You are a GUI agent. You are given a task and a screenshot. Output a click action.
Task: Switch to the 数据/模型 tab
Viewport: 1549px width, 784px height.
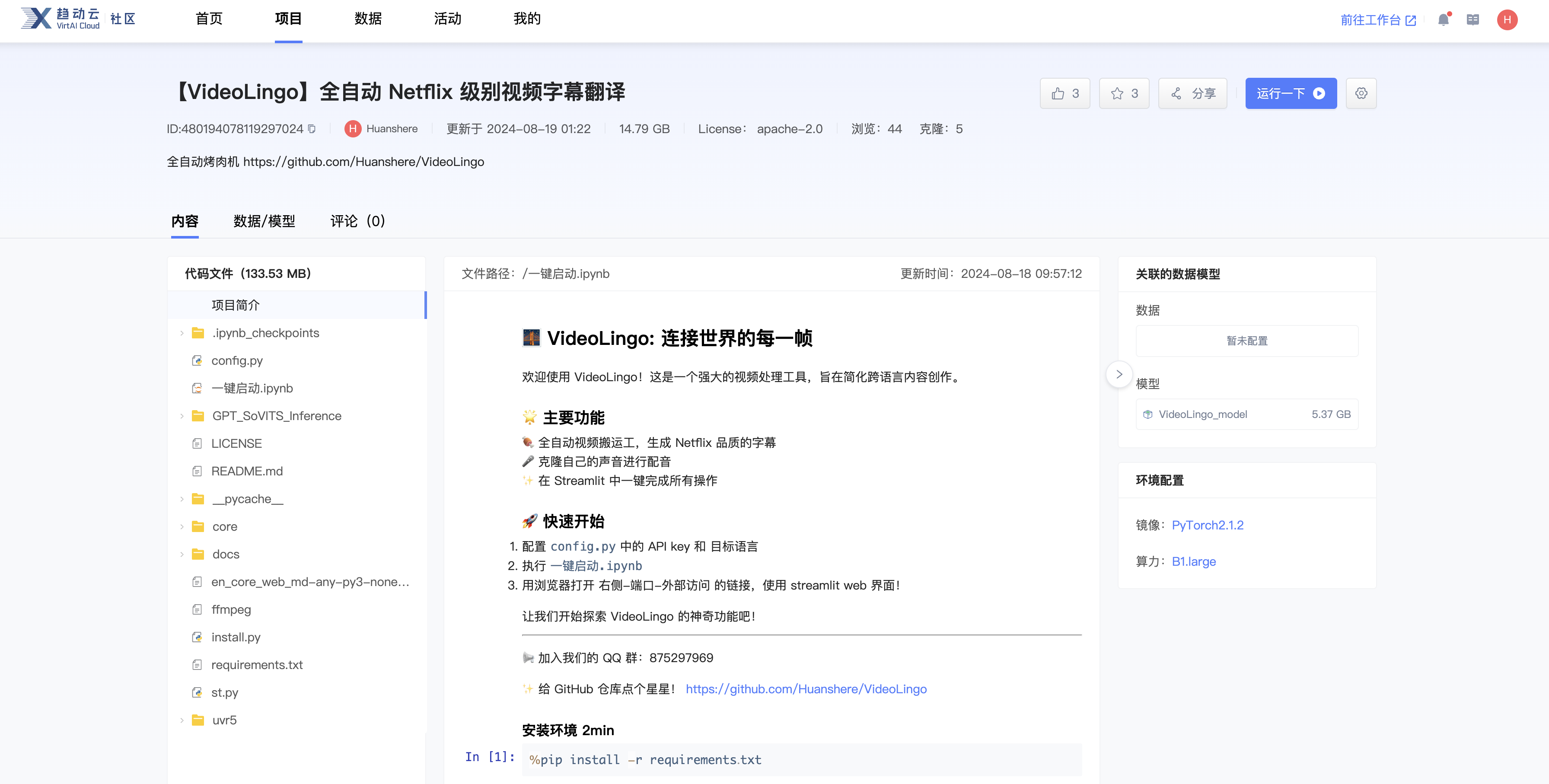tap(264, 221)
